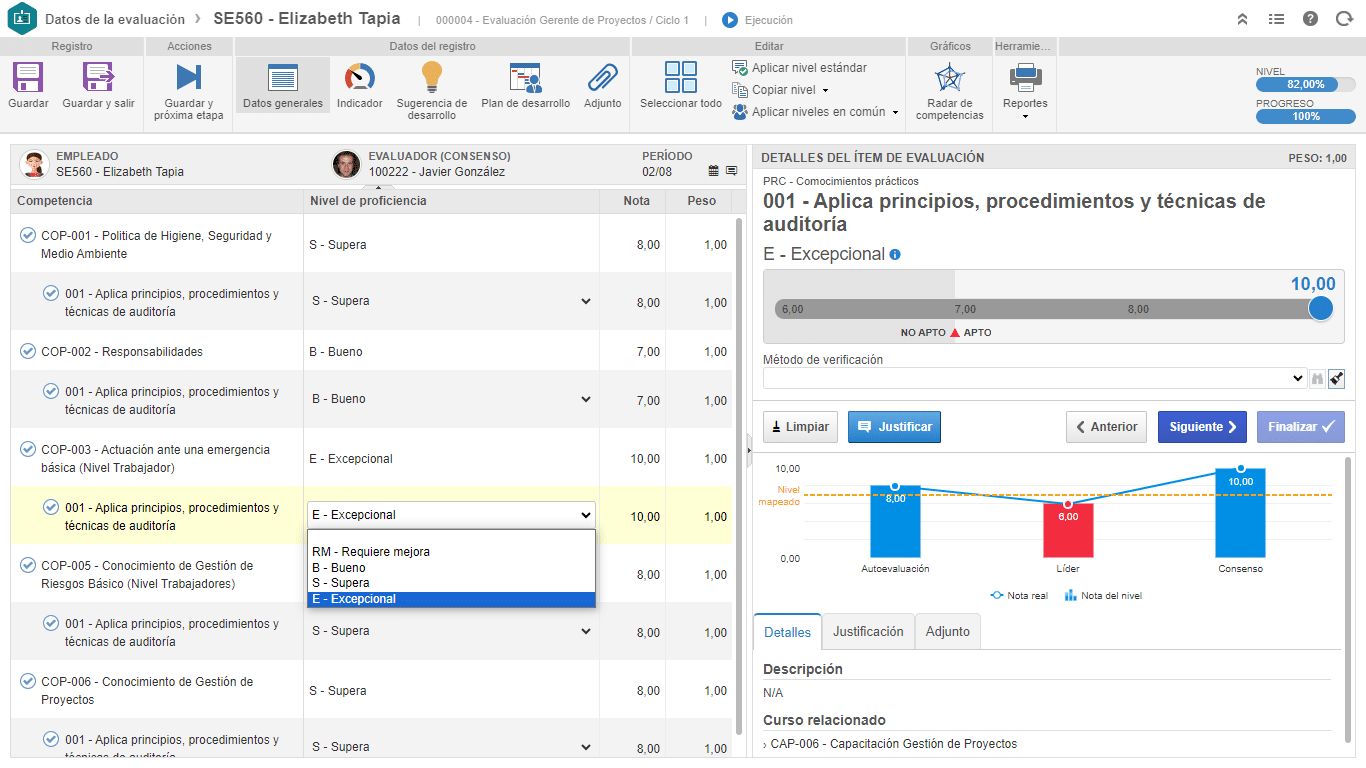This screenshot has height=768, width=1366.
Task: Click the help question mark icon
Action: (1311, 19)
